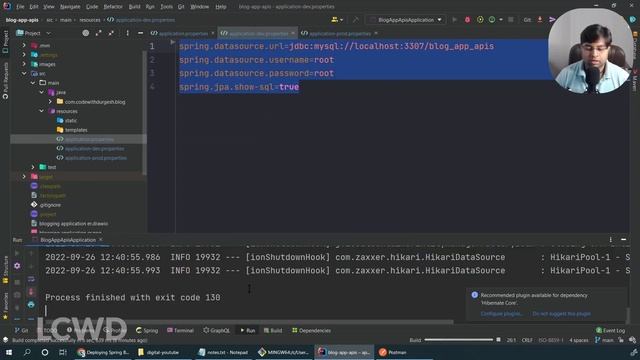The width and height of the screenshot is (640, 360).
Task: Click the Windows Start button
Action: (x=9, y=352)
